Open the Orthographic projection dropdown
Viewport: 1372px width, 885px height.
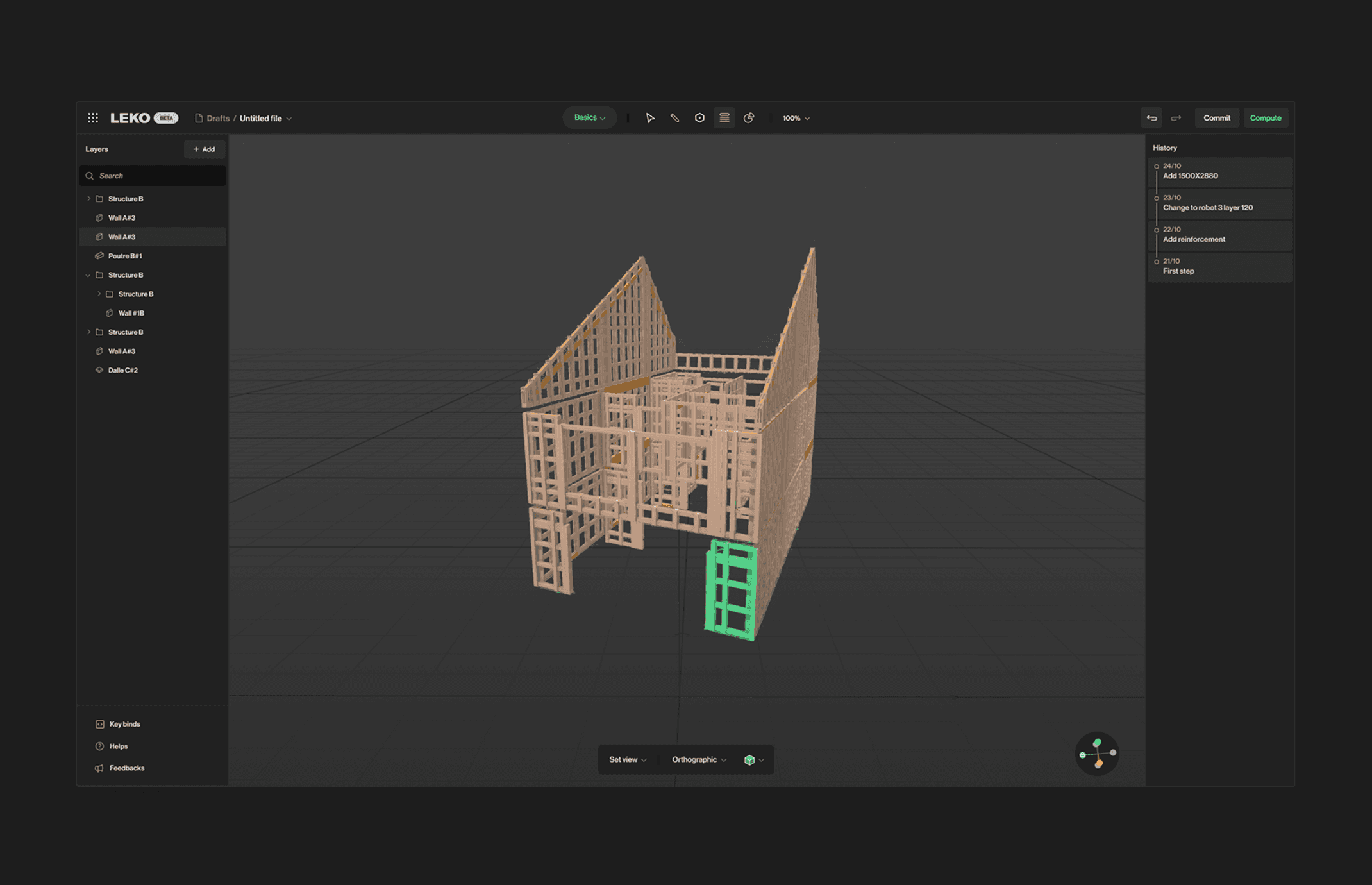[x=699, y=759]
